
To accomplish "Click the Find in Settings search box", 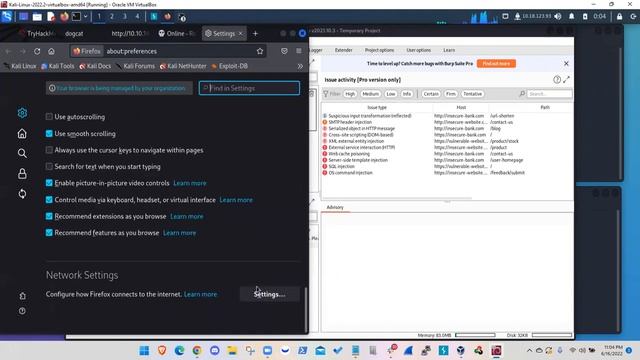I will [x=249, y=88].
